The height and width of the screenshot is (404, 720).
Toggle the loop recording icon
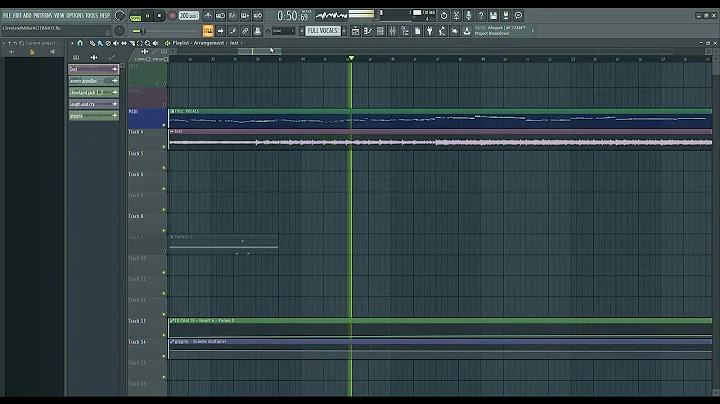tap(258, 16)
